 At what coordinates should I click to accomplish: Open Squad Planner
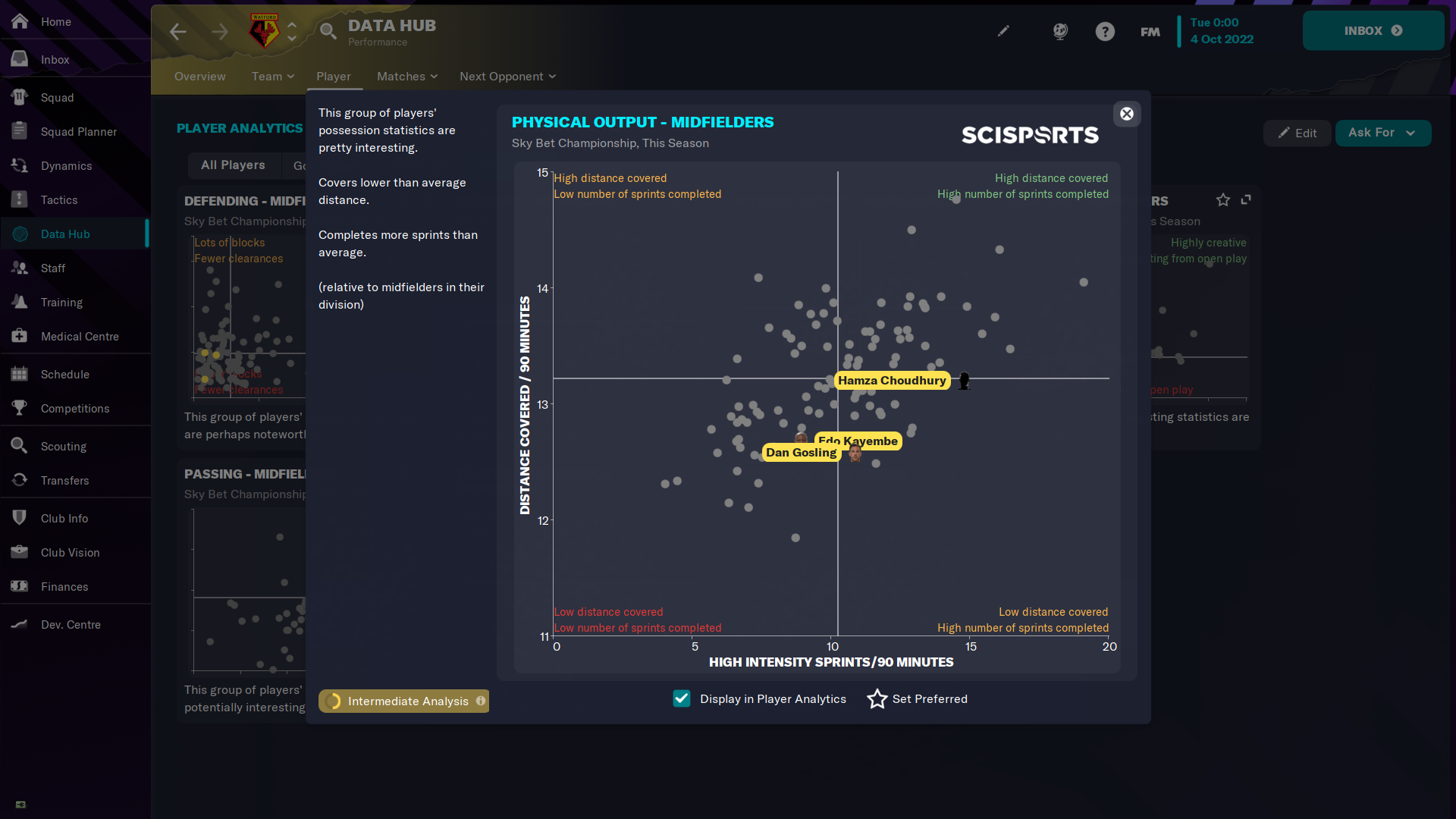click(75, 131)
